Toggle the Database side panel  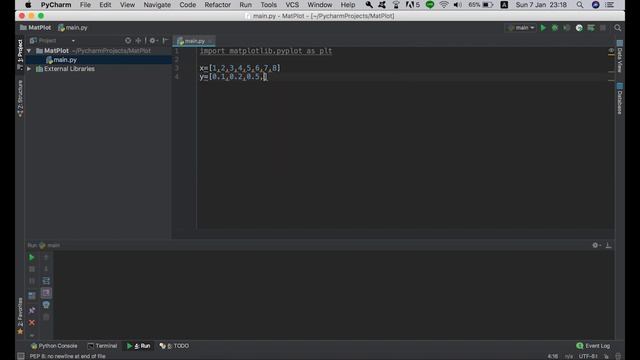pos(620,98)
